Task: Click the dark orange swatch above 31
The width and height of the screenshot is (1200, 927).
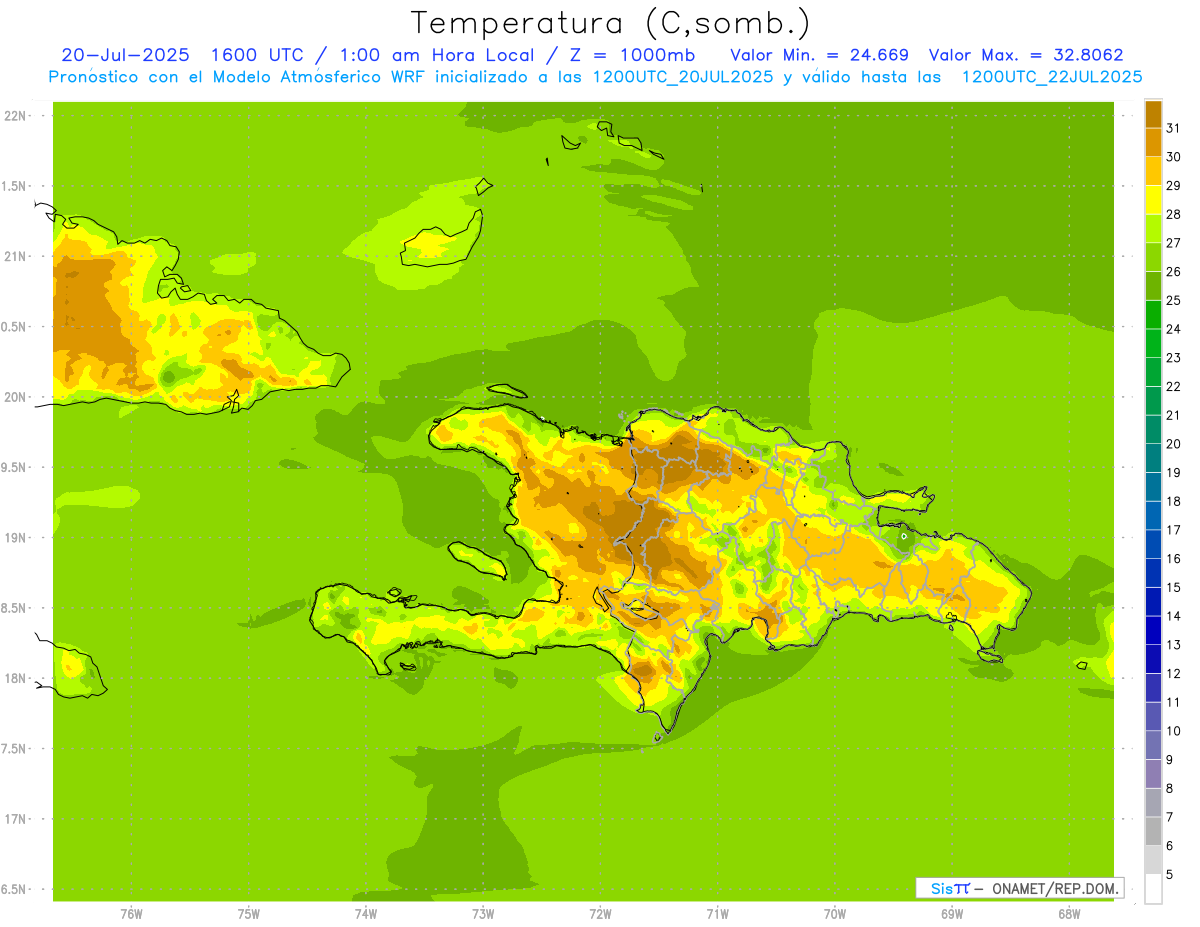Action: coord(1153,114)
